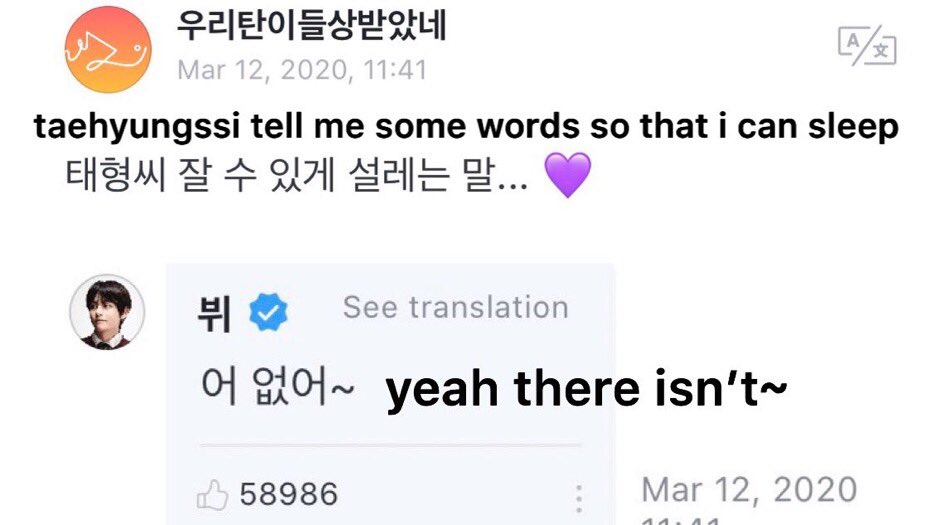
Task: Click the See translation link
Action: click(455, 308)
